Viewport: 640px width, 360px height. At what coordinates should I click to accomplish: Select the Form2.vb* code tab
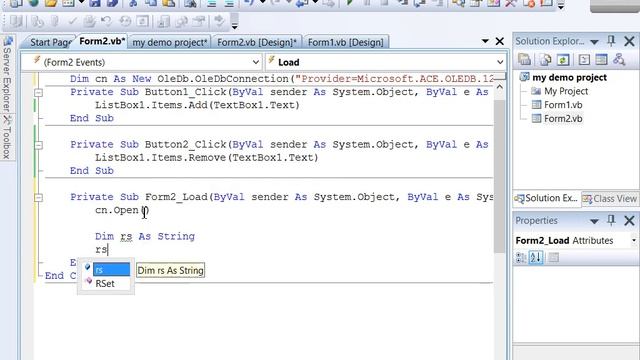102,41
